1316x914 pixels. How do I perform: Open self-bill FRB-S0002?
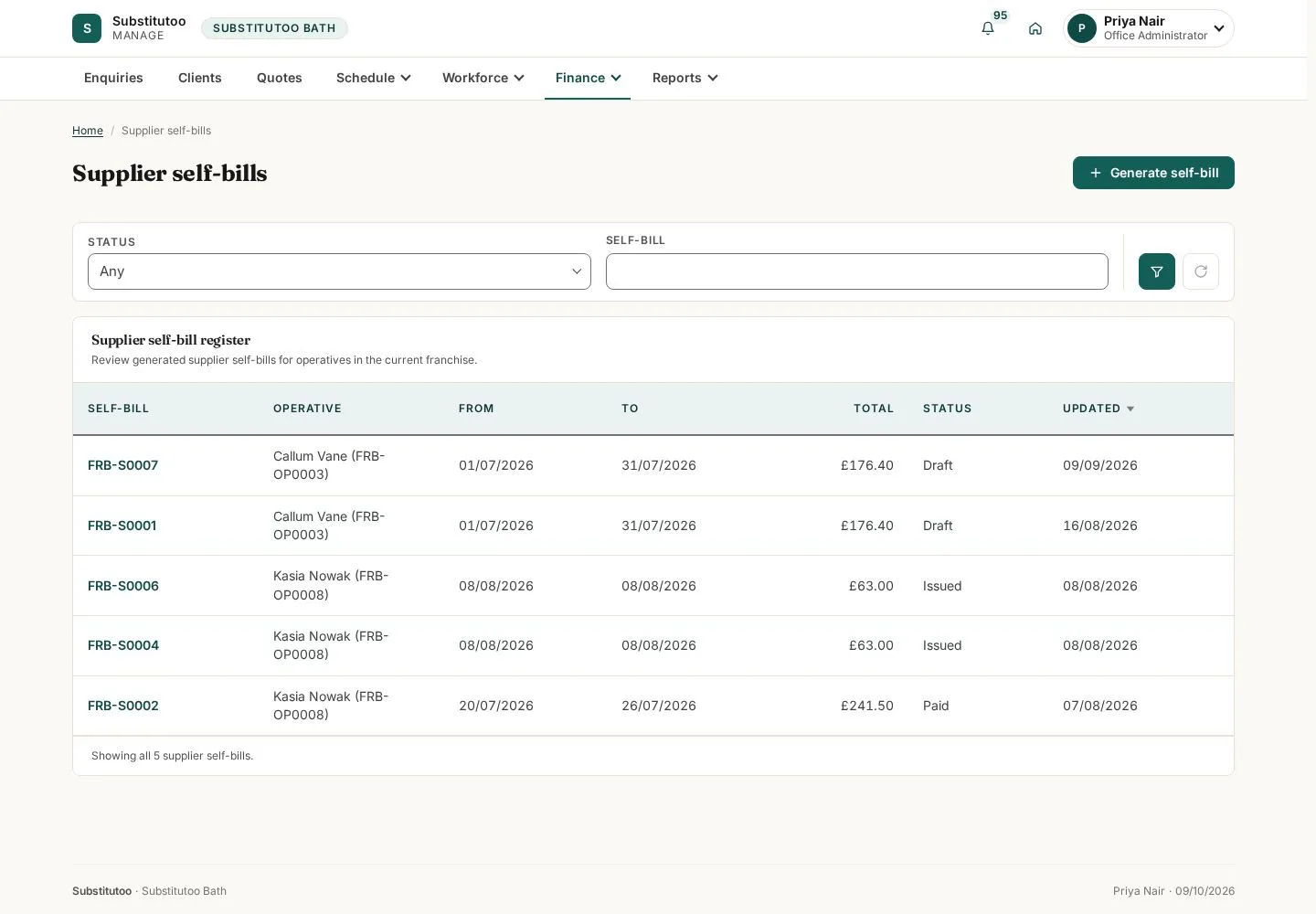(x=122, y=706)
